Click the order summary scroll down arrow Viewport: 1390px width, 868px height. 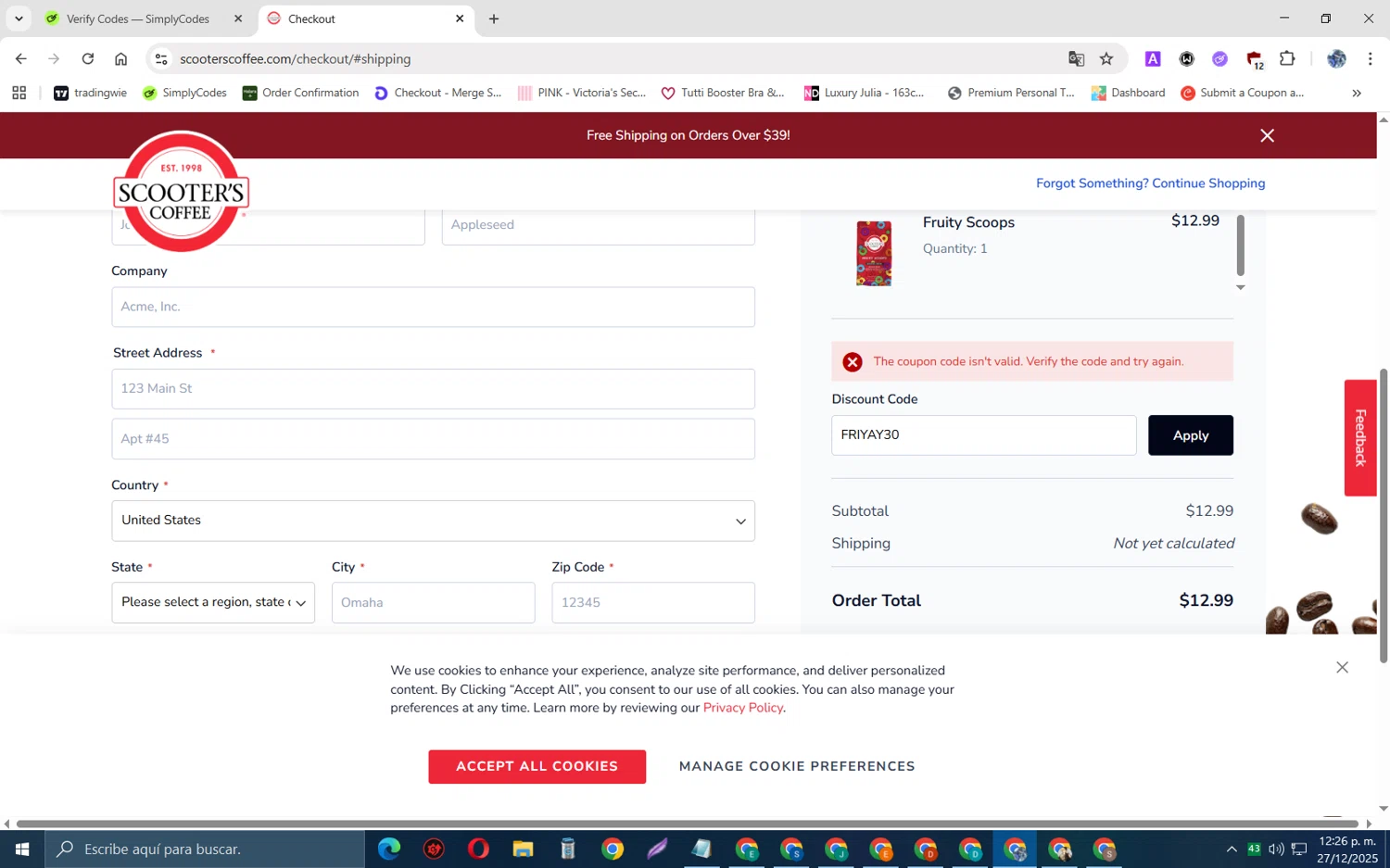[x=1240, y=288]
